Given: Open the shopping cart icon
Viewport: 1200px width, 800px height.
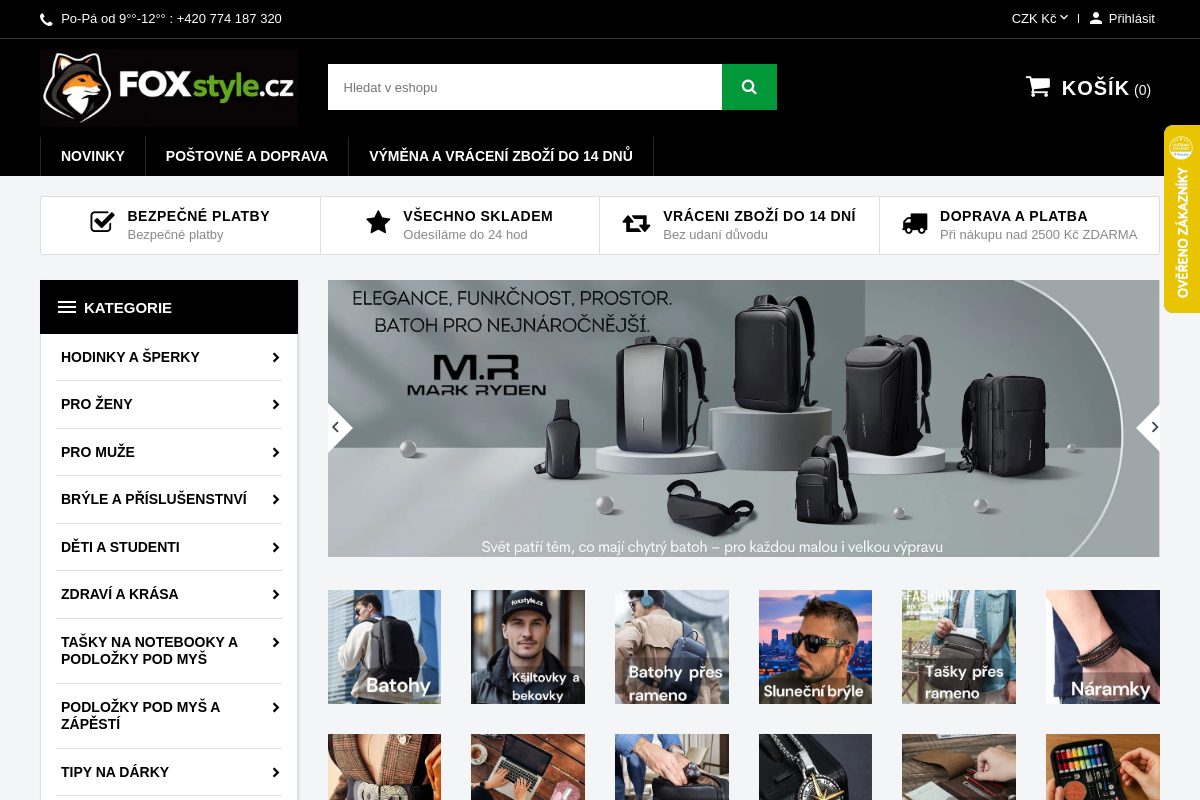Looking at the screenshot, I should click(x=1038, y=87).
